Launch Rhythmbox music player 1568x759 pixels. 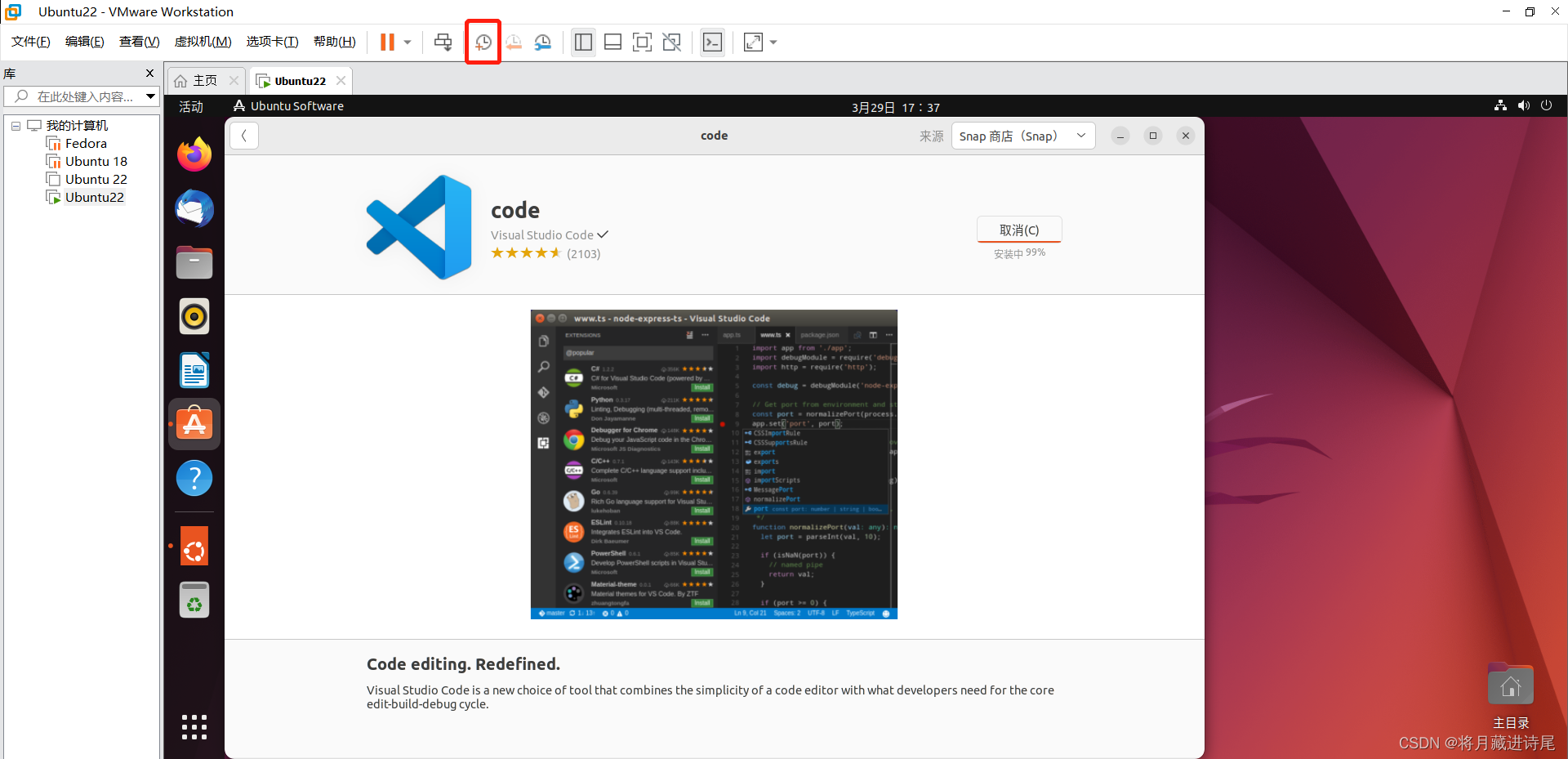[x=194, y=316]
